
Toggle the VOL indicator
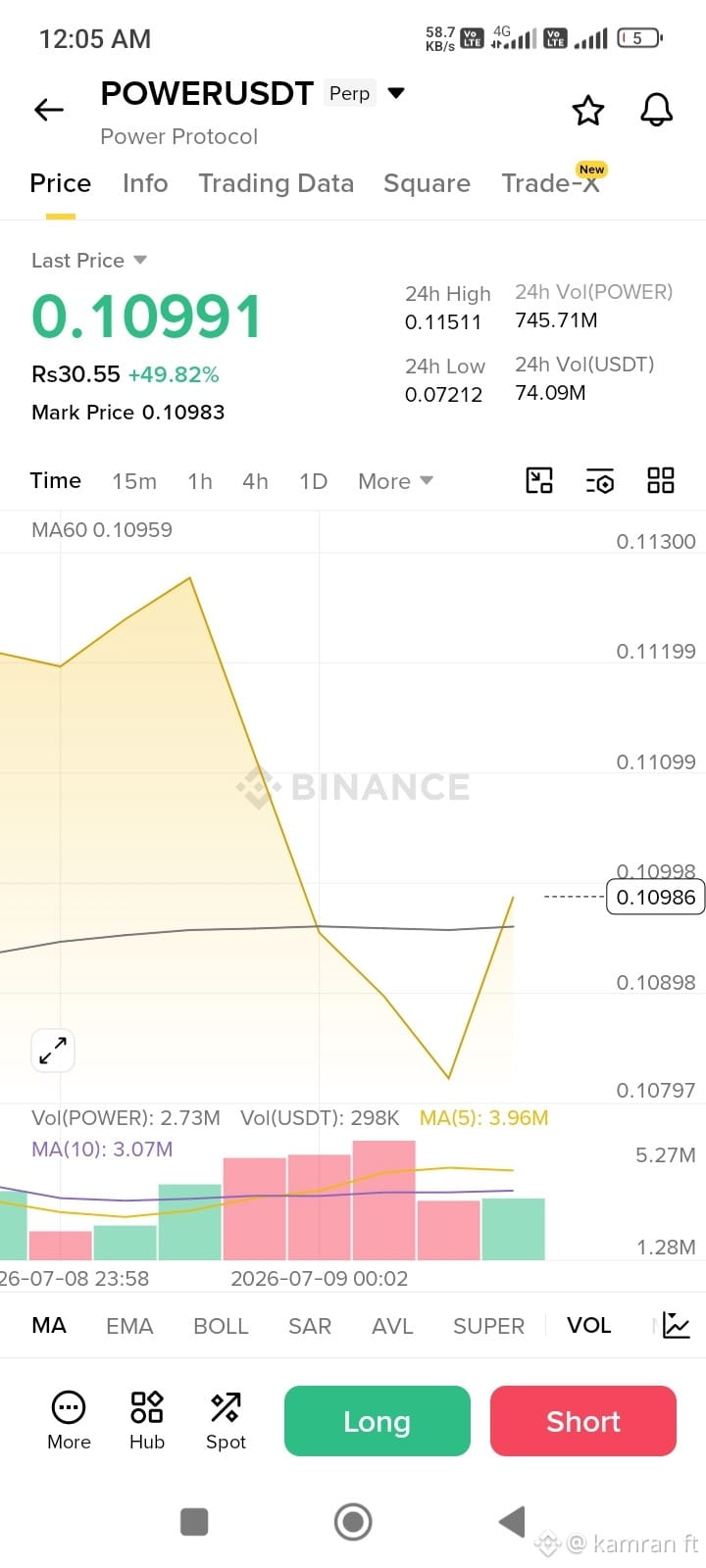pyautogui.click(x=588, y=1325)
